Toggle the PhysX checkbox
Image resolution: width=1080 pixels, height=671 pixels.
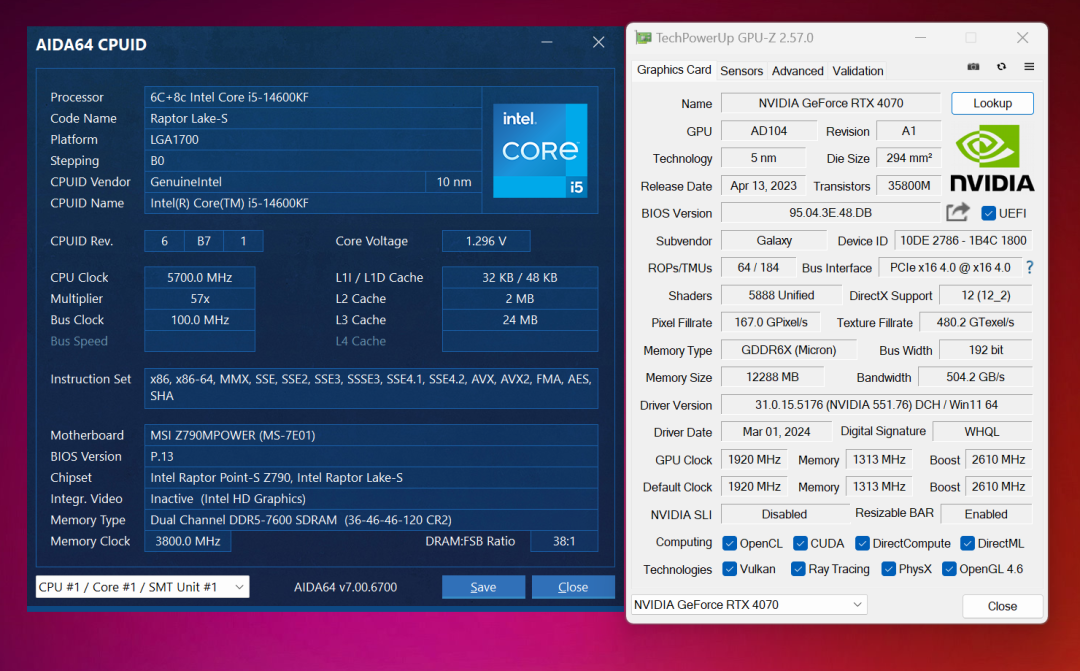pos(889,569)
